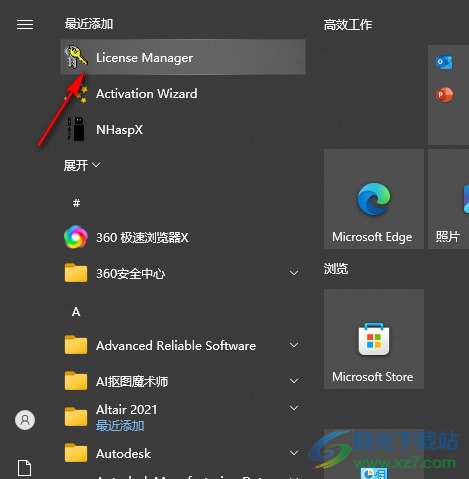469x479 pixels.
Task: Click the Advanced Reliable Software folder icon
Action: click(x=76, y=345)
